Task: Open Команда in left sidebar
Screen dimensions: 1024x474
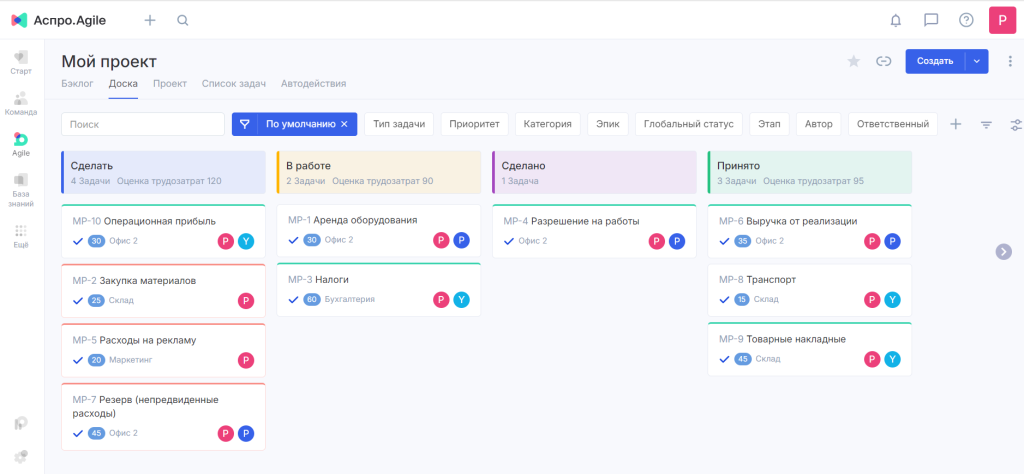Action: pyautogui.click(x=21, y=103)
